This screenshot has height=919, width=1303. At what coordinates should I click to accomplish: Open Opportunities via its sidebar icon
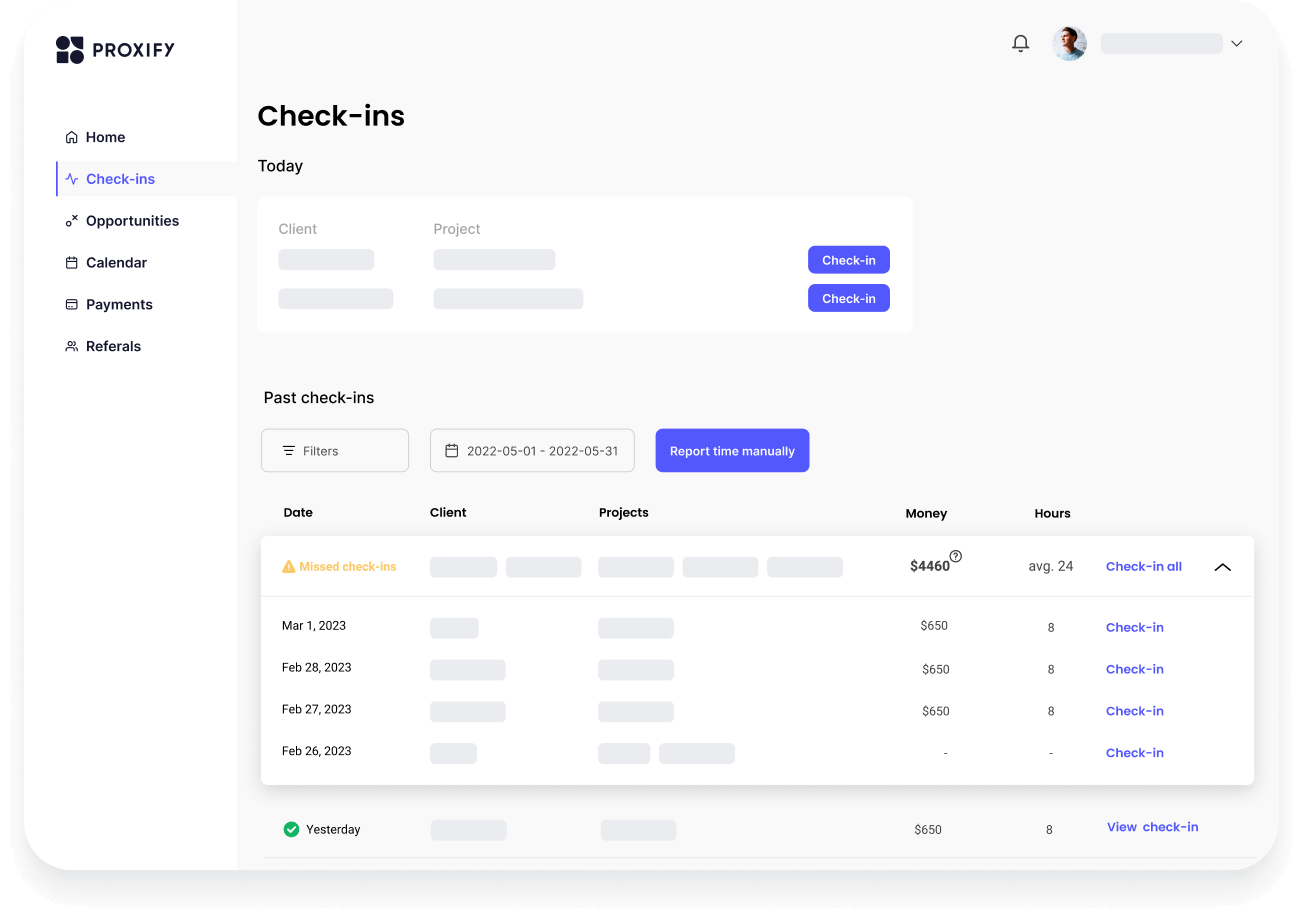tap(70, 220)
